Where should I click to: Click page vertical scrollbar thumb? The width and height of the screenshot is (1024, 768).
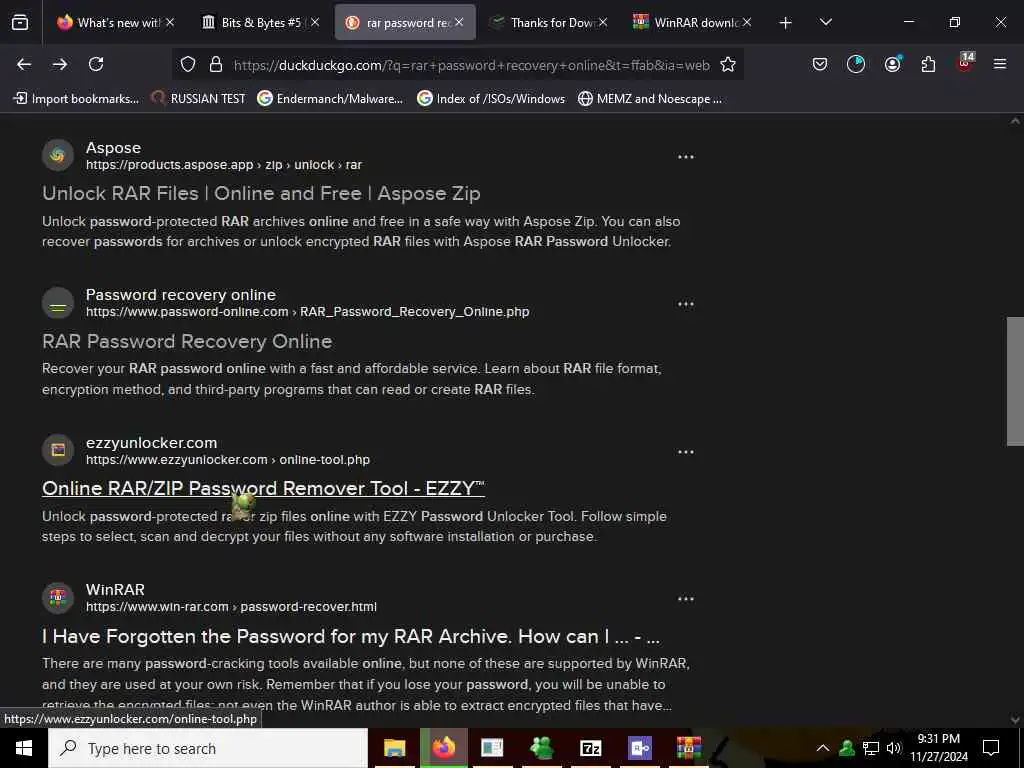[x=1015, y=381]
